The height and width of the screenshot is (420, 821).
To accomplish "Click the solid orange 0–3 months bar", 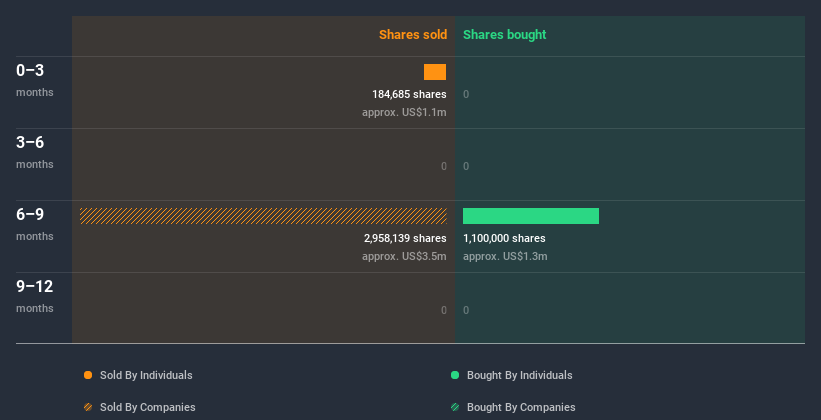I will pyautogui.click(x=435, y=72).
